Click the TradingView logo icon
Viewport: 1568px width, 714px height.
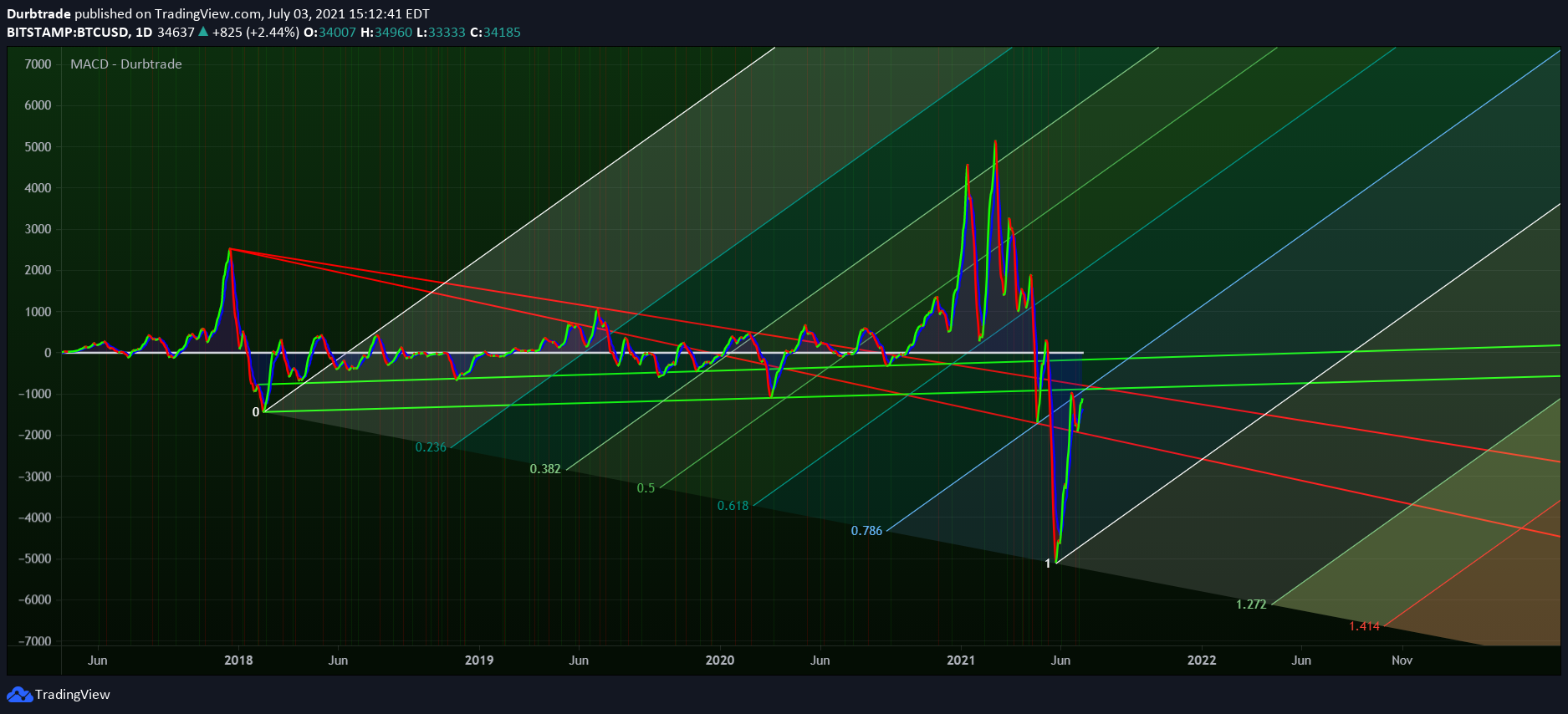tap(19, 695)
